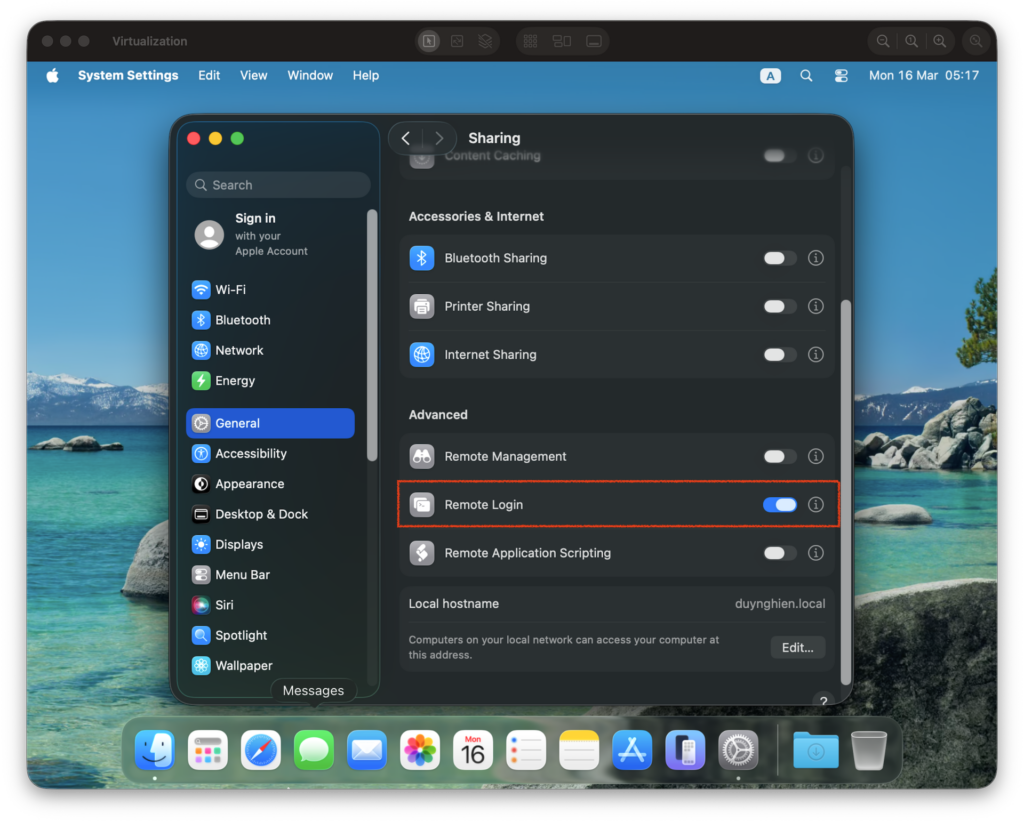The image size is (1024, 822).
Task: Open Wi-Fi settings in sidebar
Action: pyautogui.click(x=230, y=290)
